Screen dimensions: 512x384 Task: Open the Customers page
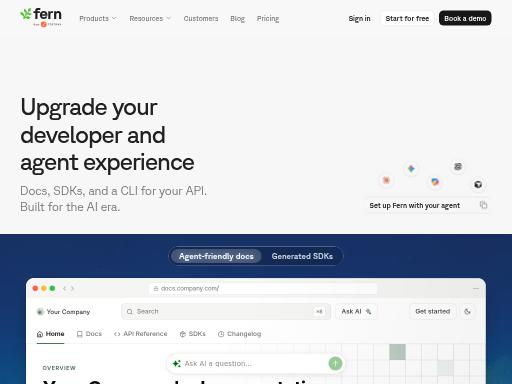click(201, 18)
